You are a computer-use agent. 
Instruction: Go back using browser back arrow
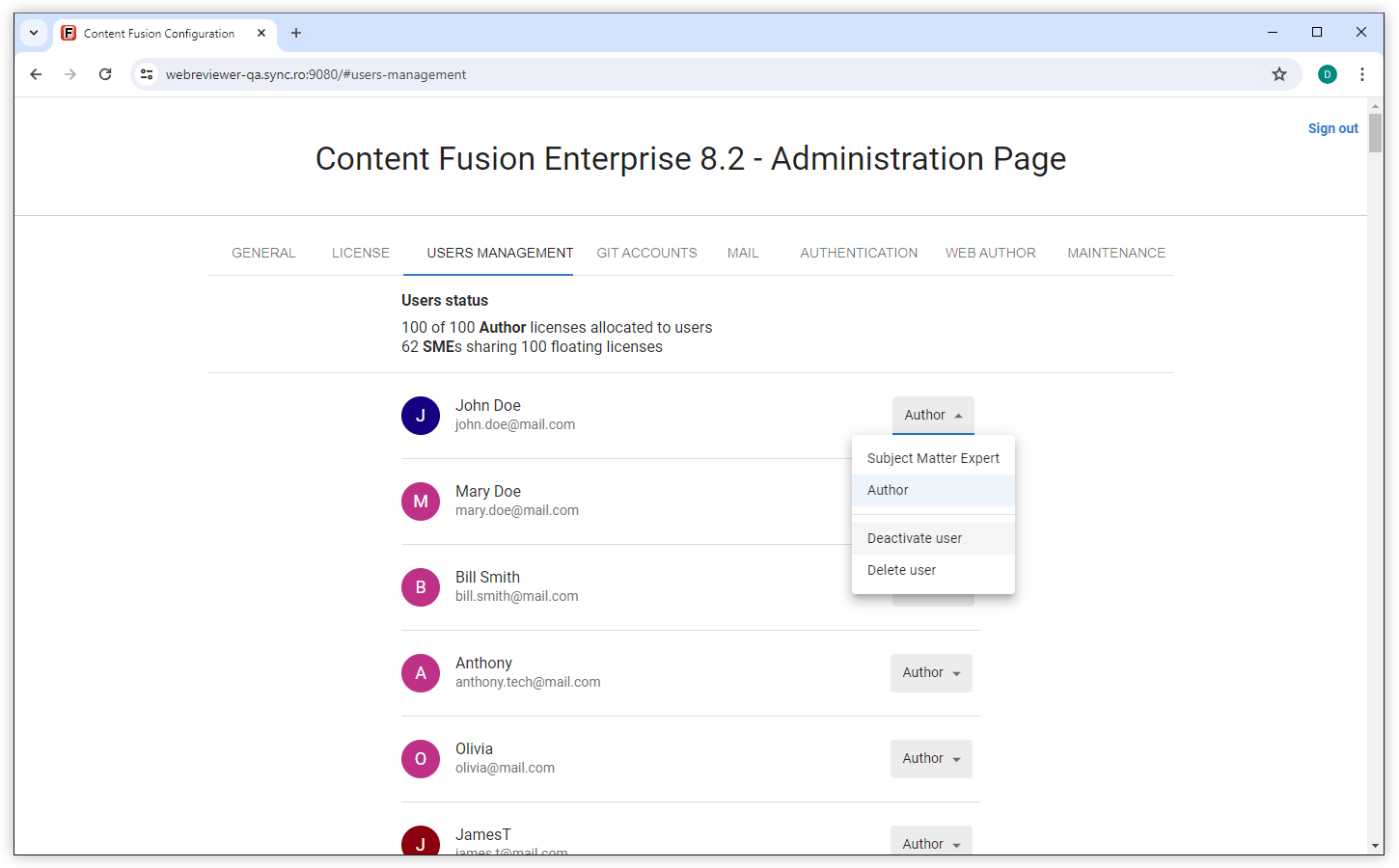click(x=36, y=74)
